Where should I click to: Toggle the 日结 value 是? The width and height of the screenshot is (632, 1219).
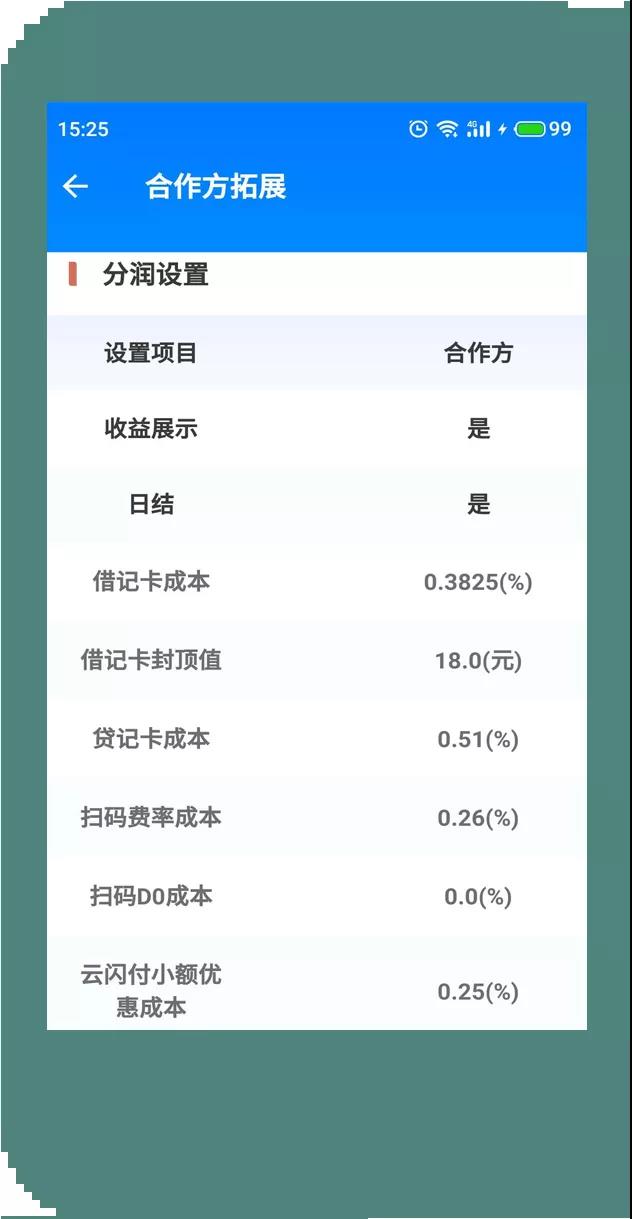[479, 504]
